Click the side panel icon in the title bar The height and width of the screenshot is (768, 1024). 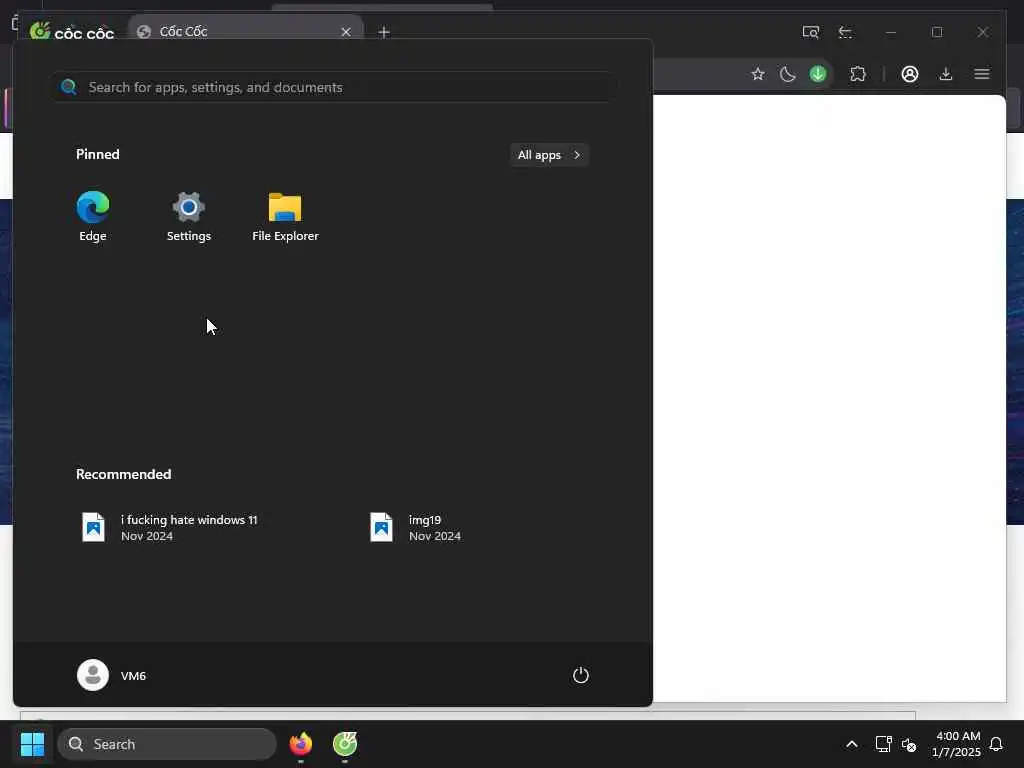coord(845,32)
